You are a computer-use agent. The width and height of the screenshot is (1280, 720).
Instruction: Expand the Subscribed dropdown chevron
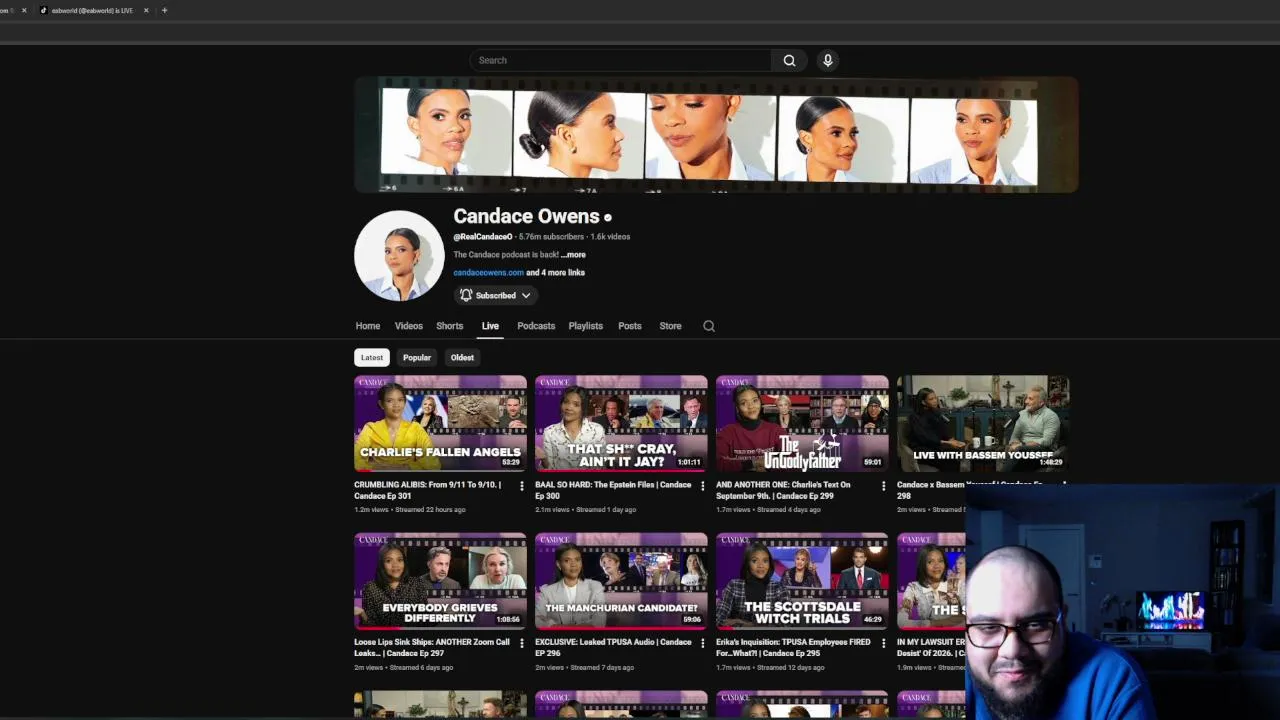[x=526, y=295]
